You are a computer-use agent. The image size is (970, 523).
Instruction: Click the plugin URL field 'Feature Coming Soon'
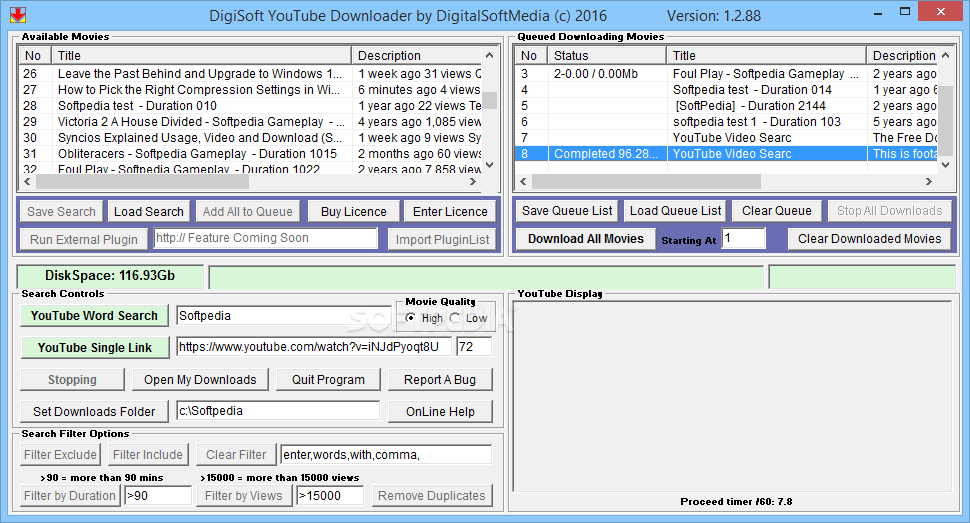tap(265, 238)
